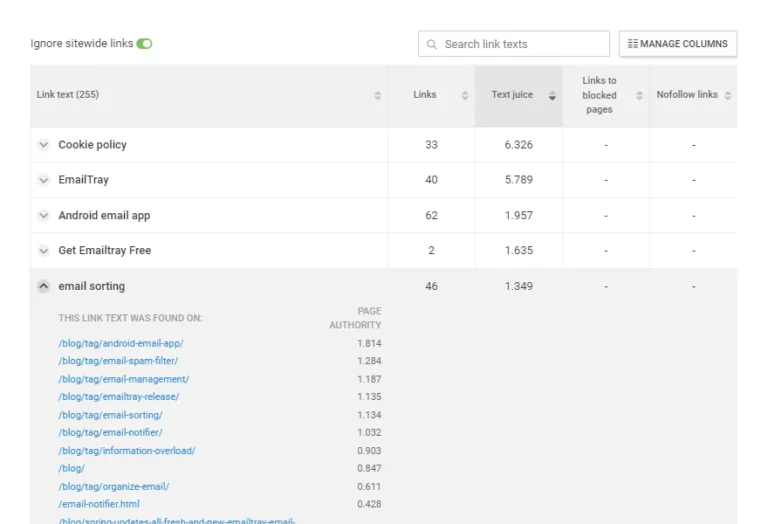768x524 pixels.
Task: Sort by the Text juice column arrows
Action: tap(552, 95)
